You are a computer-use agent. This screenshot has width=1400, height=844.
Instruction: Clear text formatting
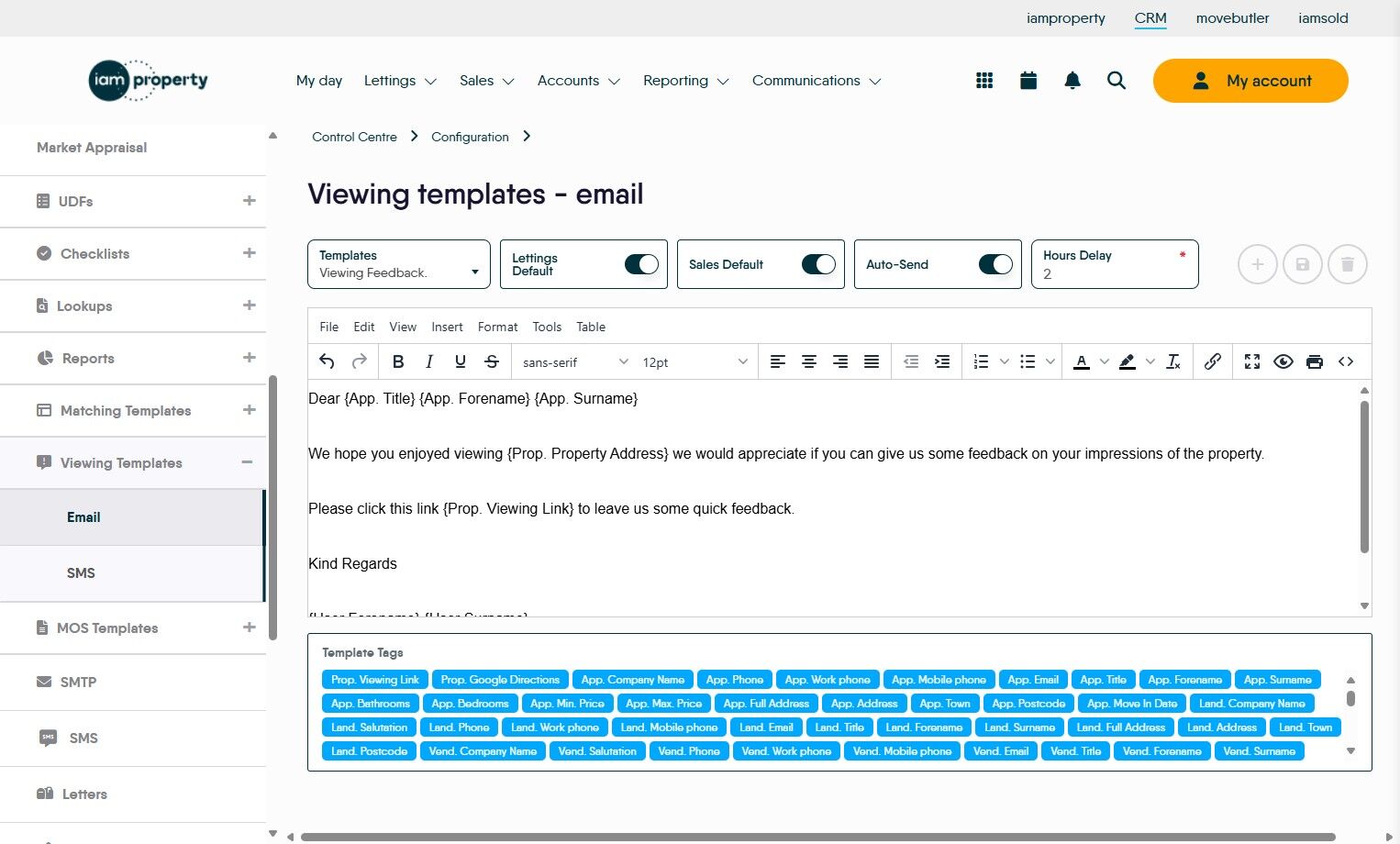[x=1173, y=361]
